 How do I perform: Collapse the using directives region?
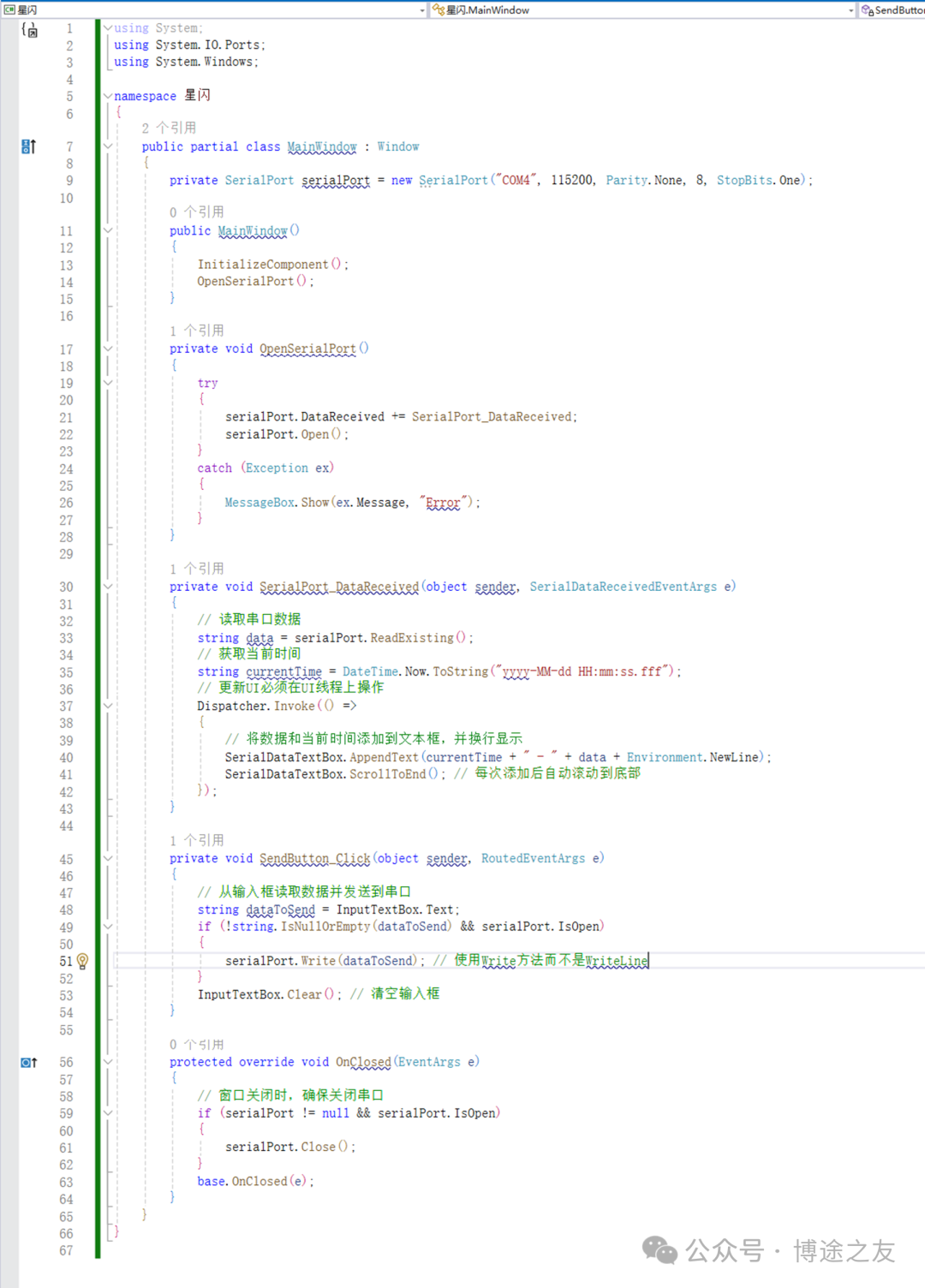tap(107, 27)
